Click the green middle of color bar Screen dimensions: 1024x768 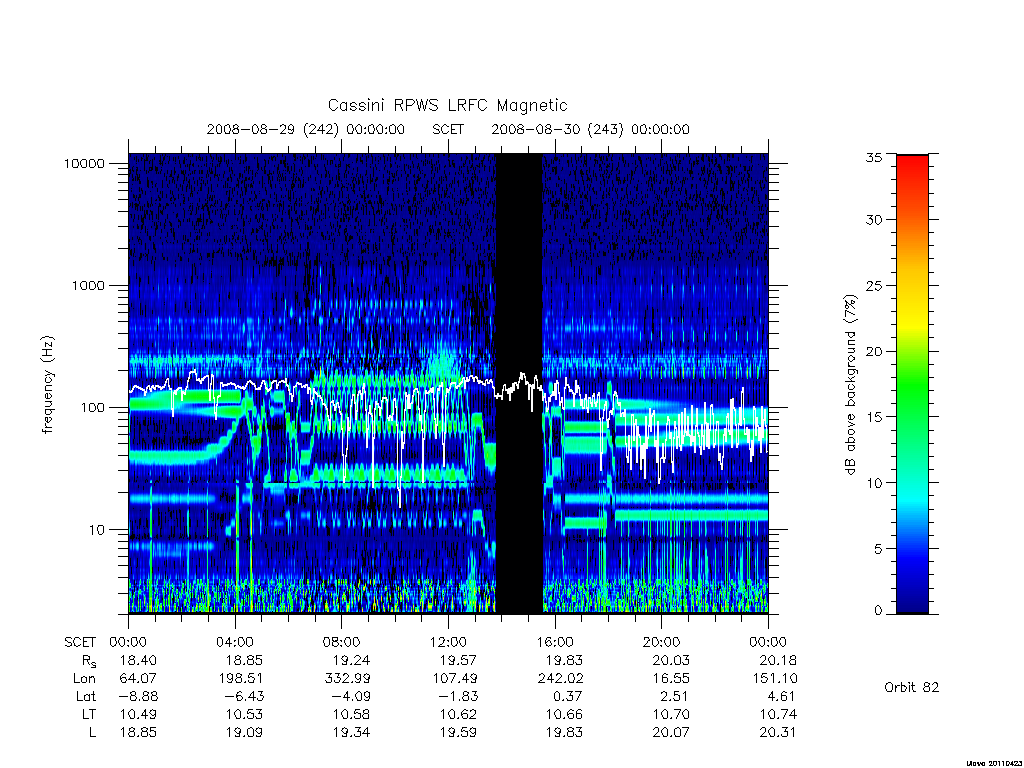pyautogui.click(x=912, y=385)
